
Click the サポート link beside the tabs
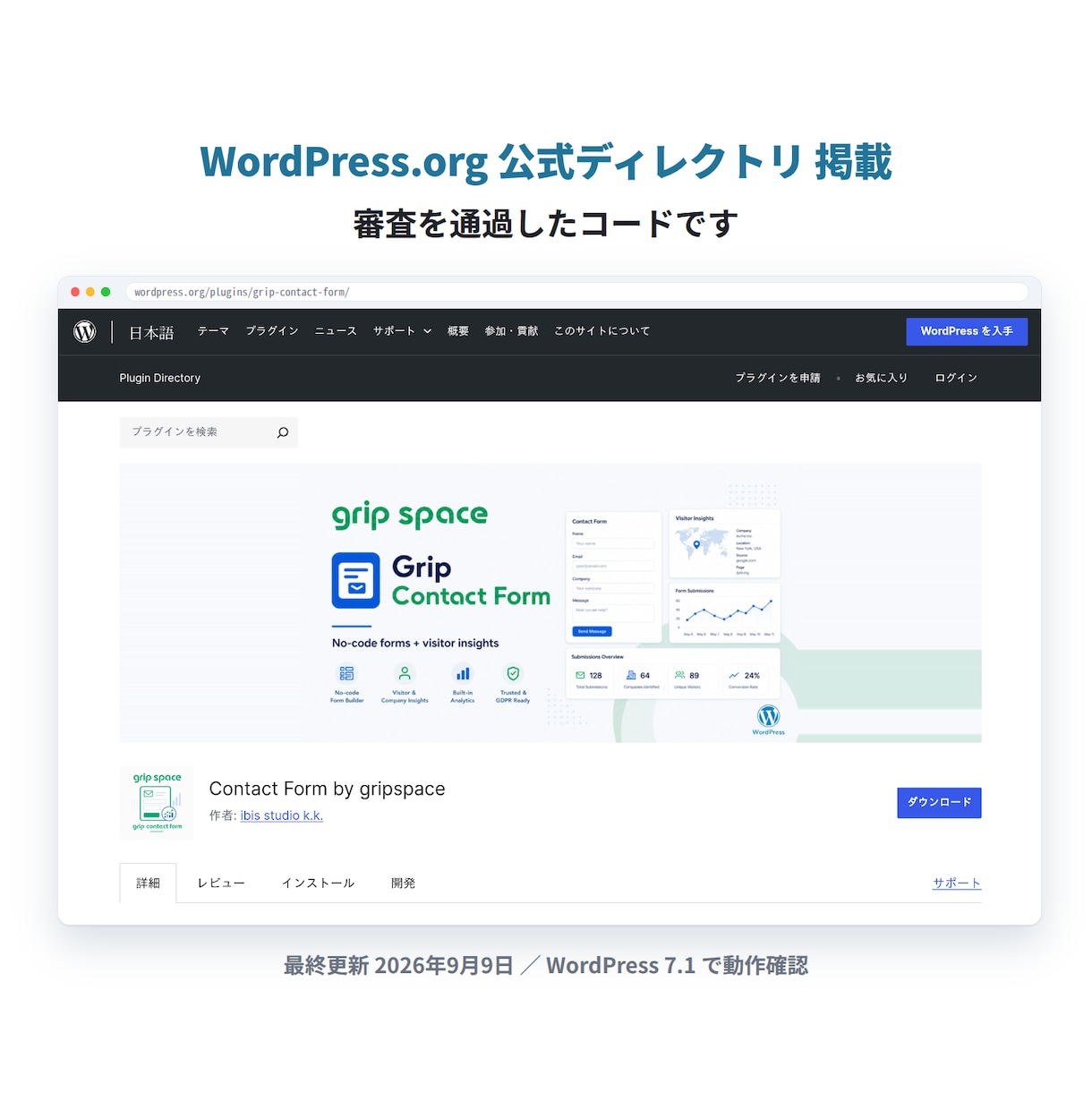coord(957,883)
